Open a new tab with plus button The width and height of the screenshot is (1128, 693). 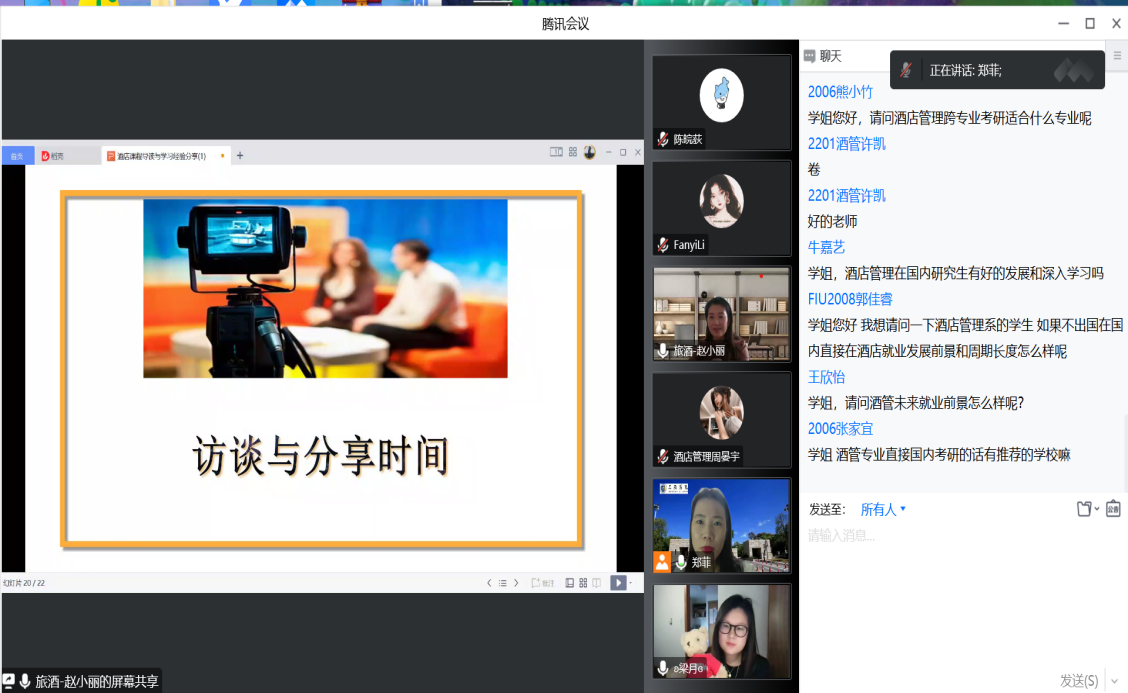[x=240, y=155]
